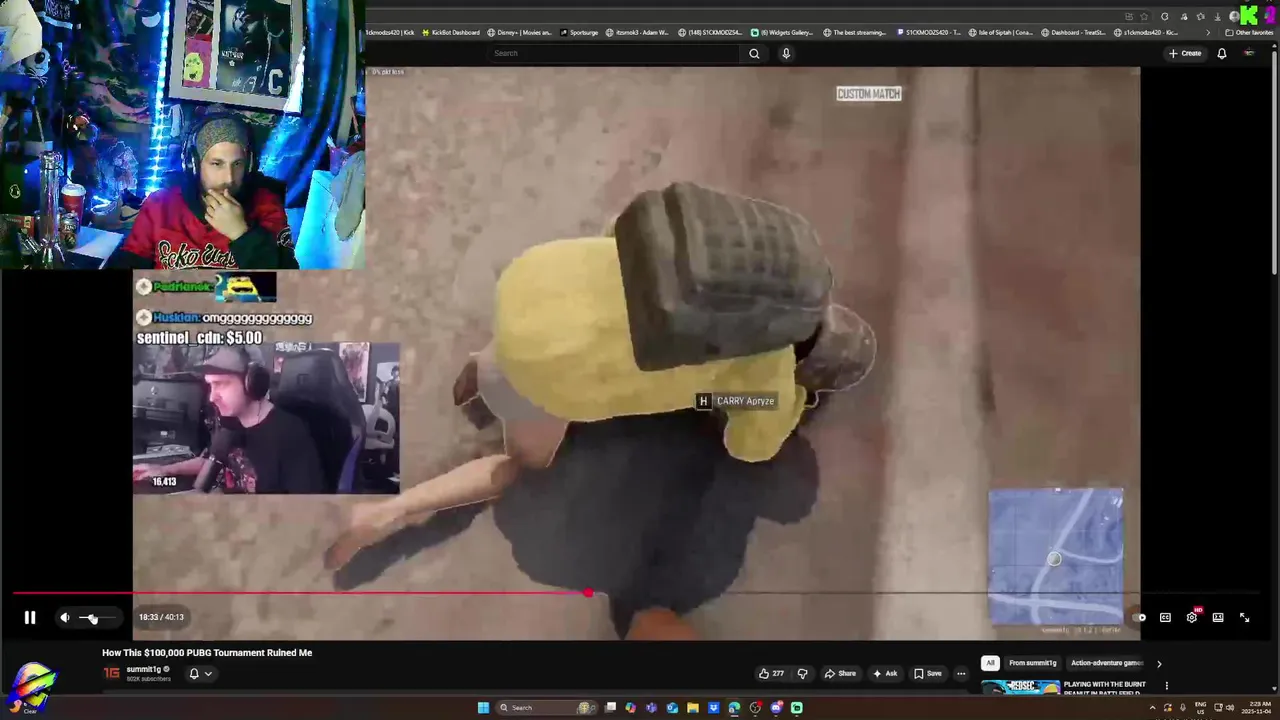Open ENG US language switcher
Viewport: 1280px width, 720px height.
pos(1201,707)
